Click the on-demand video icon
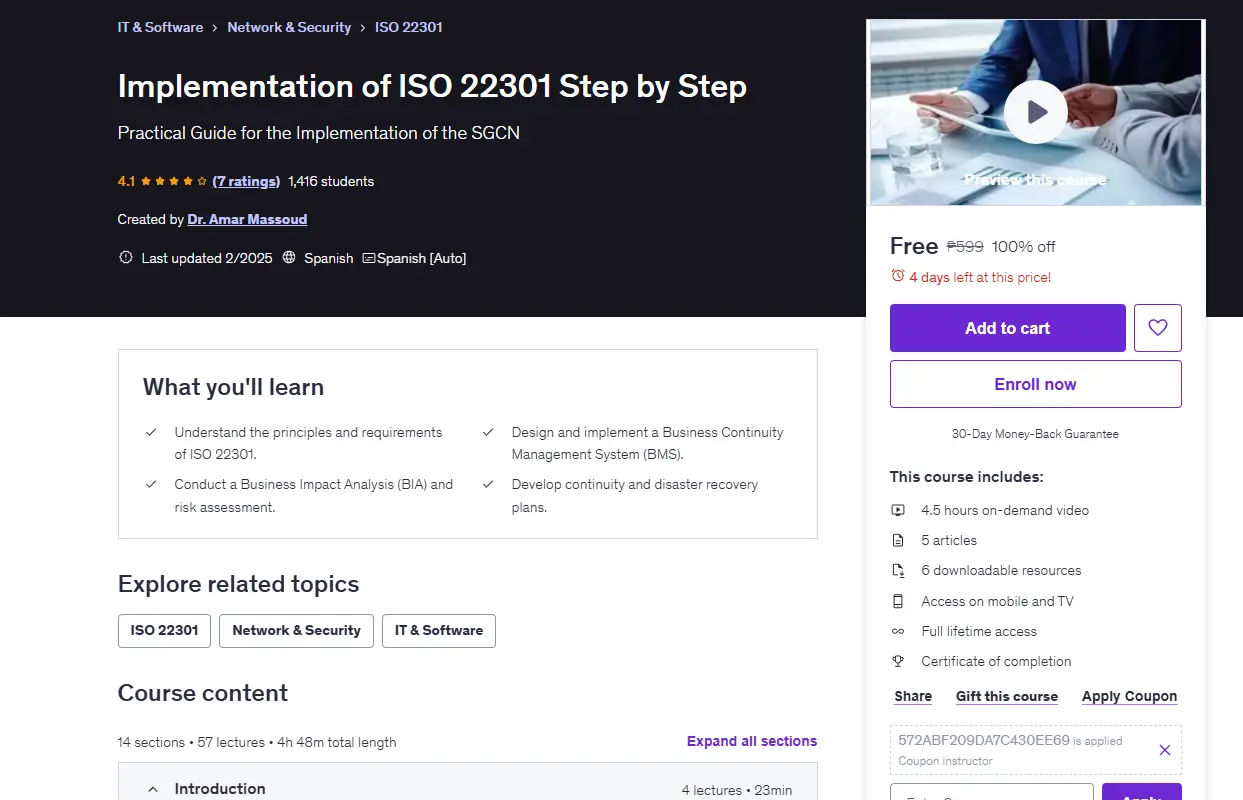Viewport: 1243px width, 800px height. click(x=898, y=510)
